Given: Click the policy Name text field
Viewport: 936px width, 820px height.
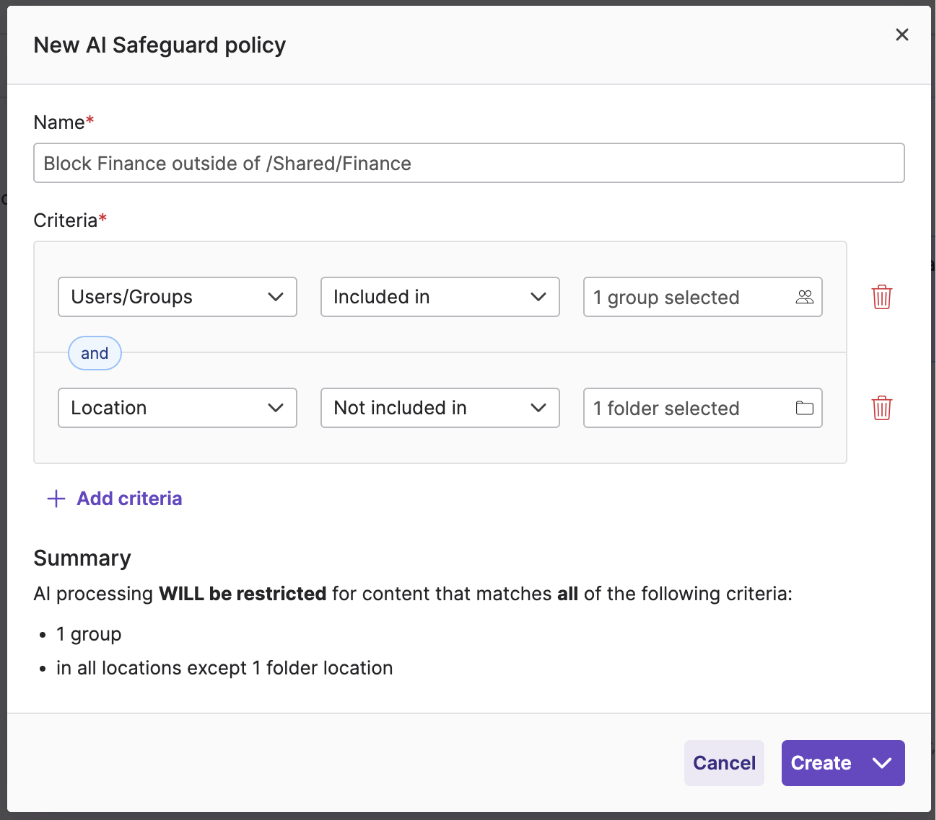Looking at the screenshot, I should pyautogui.click(x=468, y=163).
